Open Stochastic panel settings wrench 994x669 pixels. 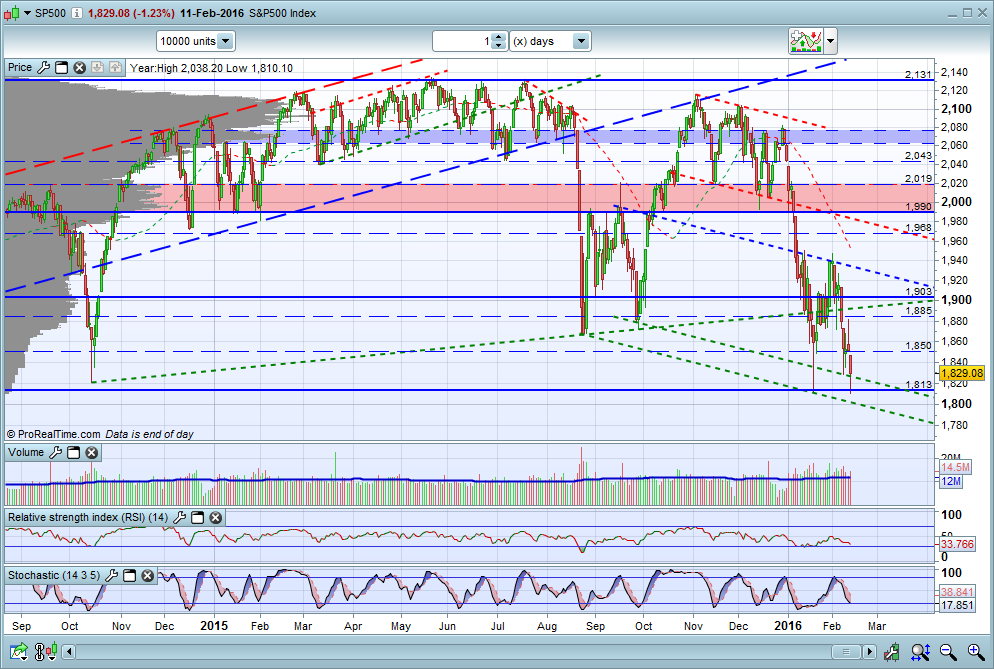point(111,575)
